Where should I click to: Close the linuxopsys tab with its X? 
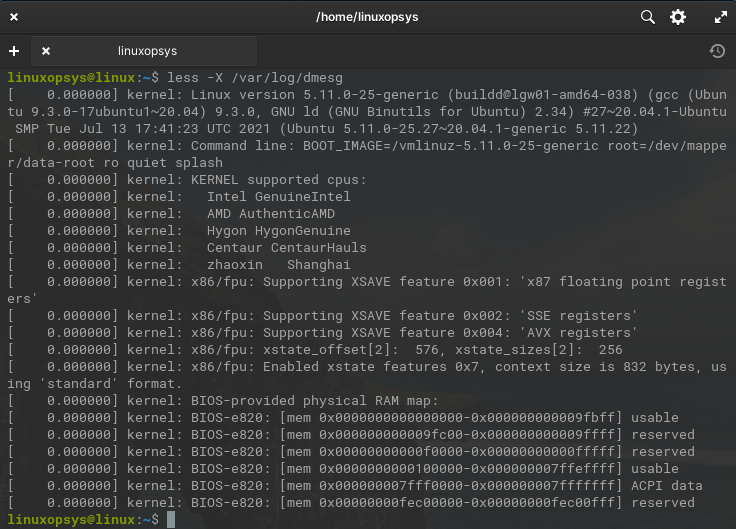coord(46,51)
